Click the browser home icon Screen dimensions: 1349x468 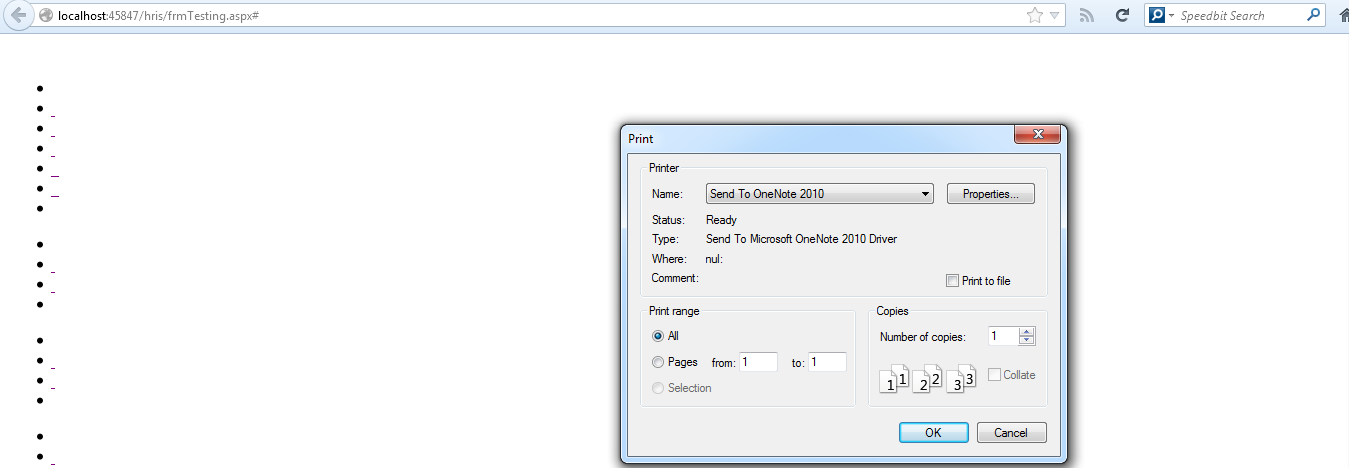(1343, 16)
